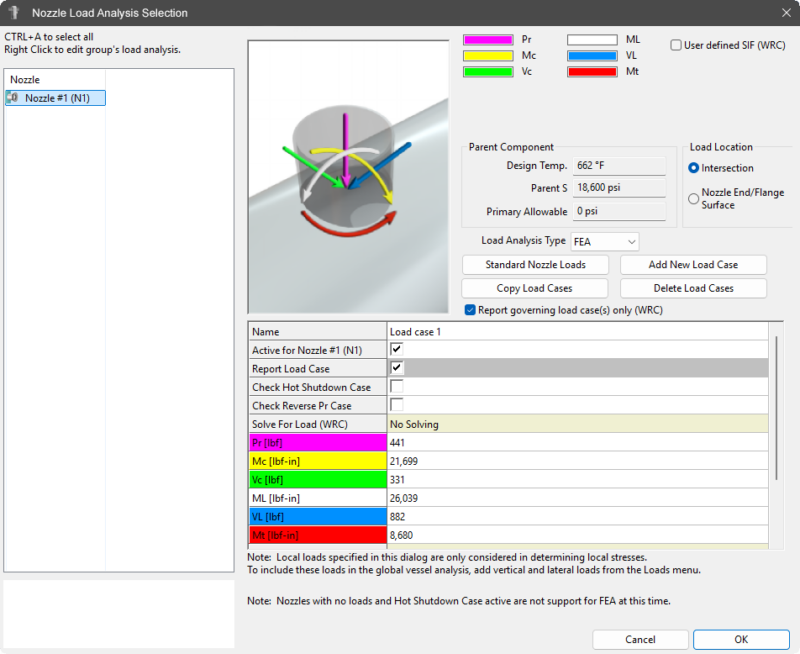Enable Check Hot Shutdown Case
This screenshot has width=800, height=654.
pos(395,387)
